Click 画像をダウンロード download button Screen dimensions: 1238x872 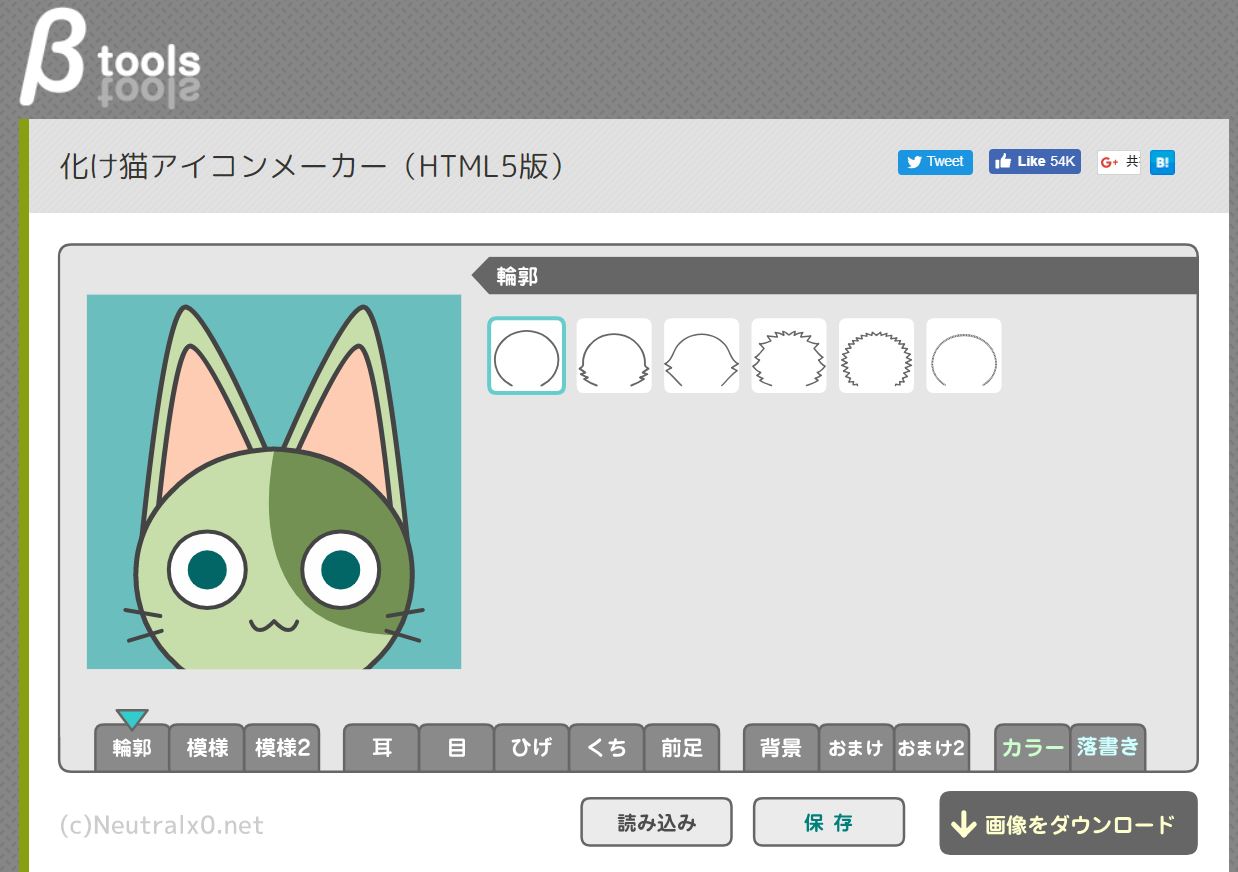pyautogui.click(x=1067, y=824)
